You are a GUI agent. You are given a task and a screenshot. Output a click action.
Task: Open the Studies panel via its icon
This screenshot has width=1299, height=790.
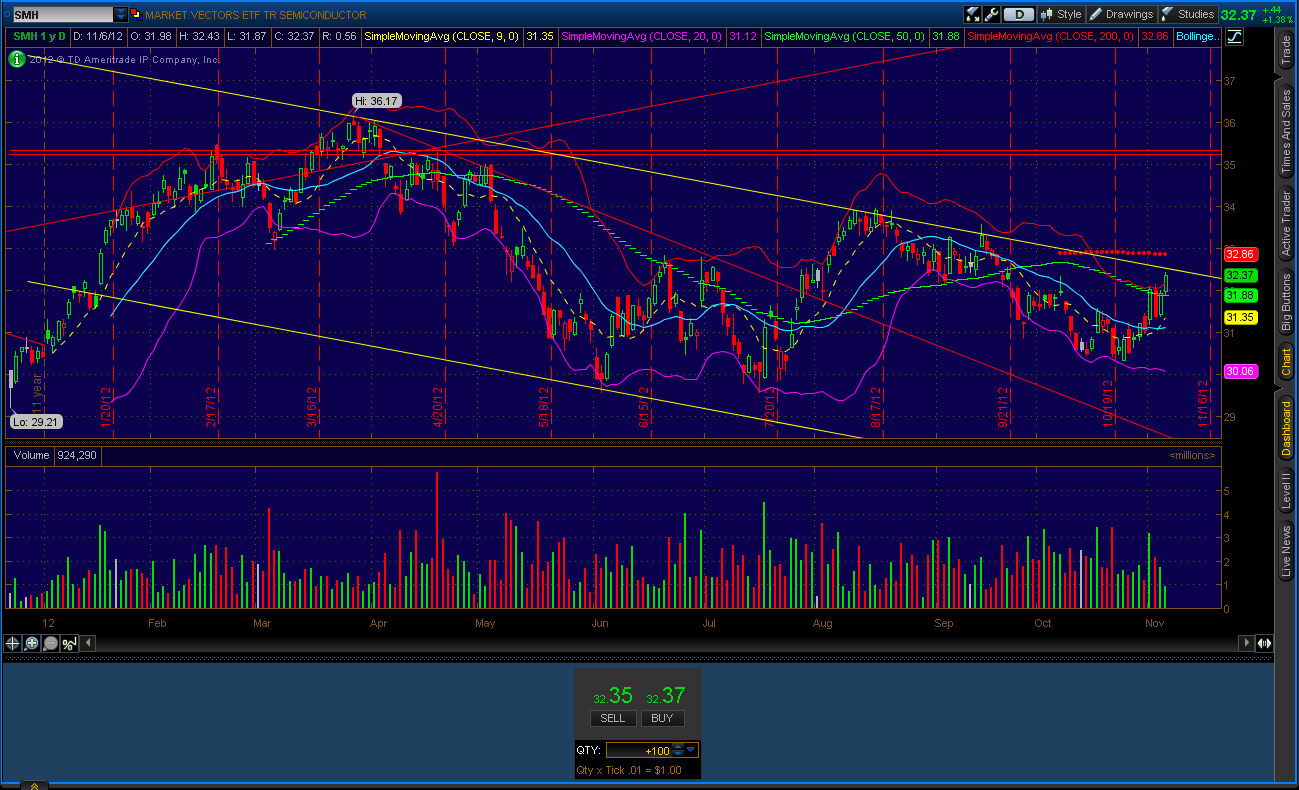click(1167, 14)
